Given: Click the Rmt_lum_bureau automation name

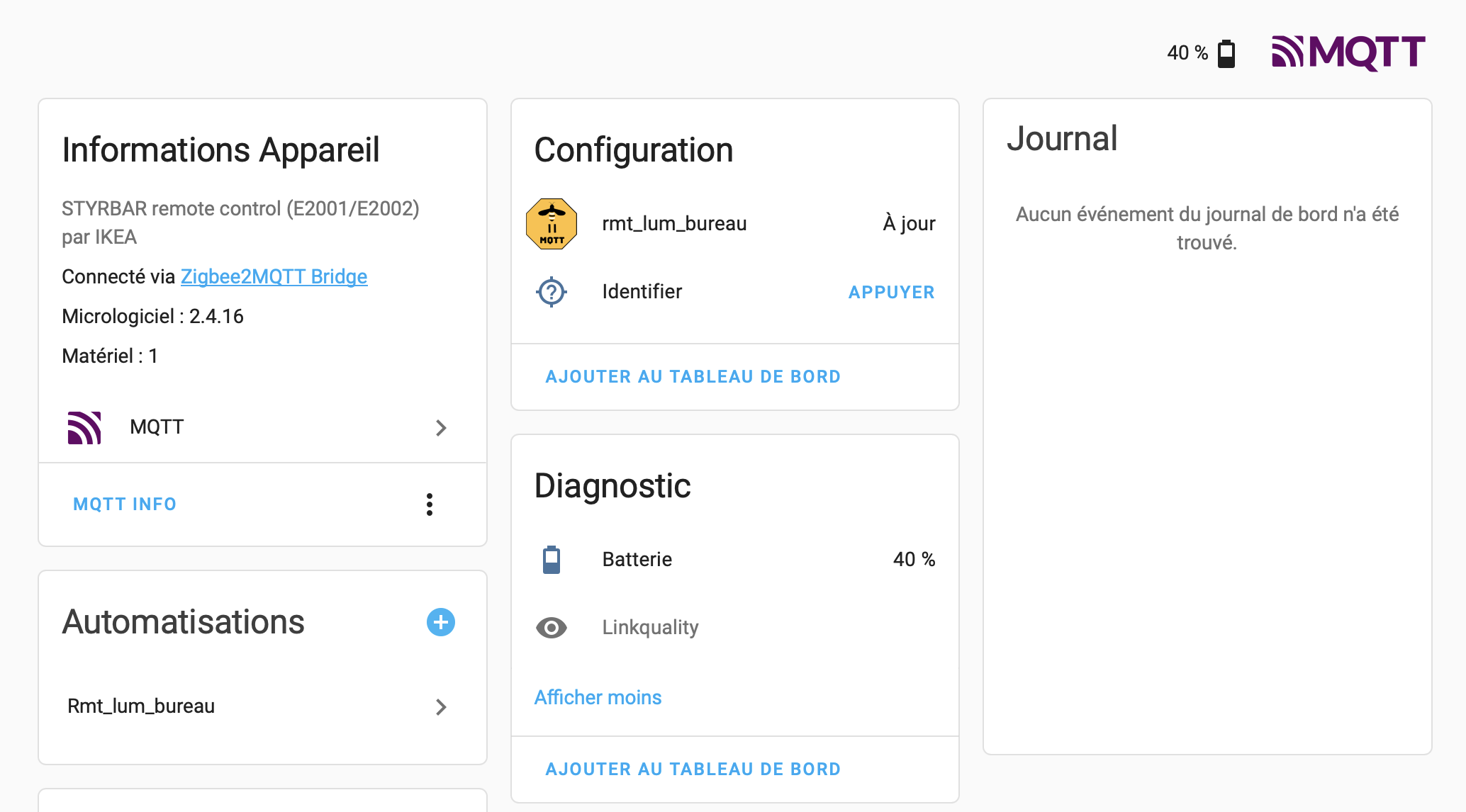Looking at the screenshot, I should [x=140, y=706].
